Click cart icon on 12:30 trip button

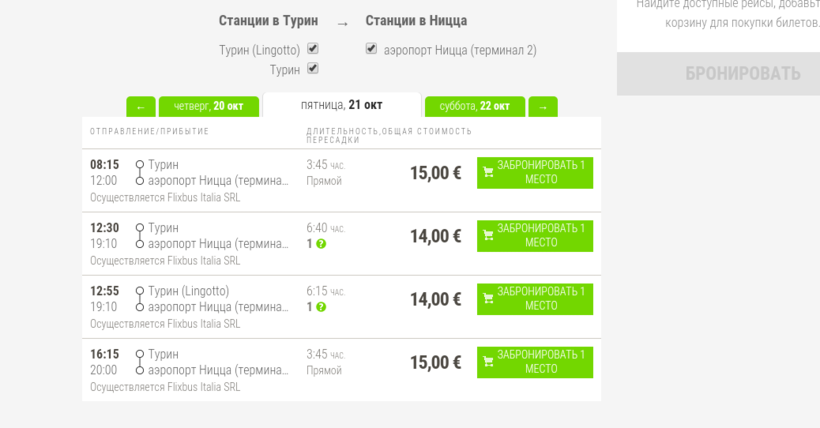[x=488, y=236]
